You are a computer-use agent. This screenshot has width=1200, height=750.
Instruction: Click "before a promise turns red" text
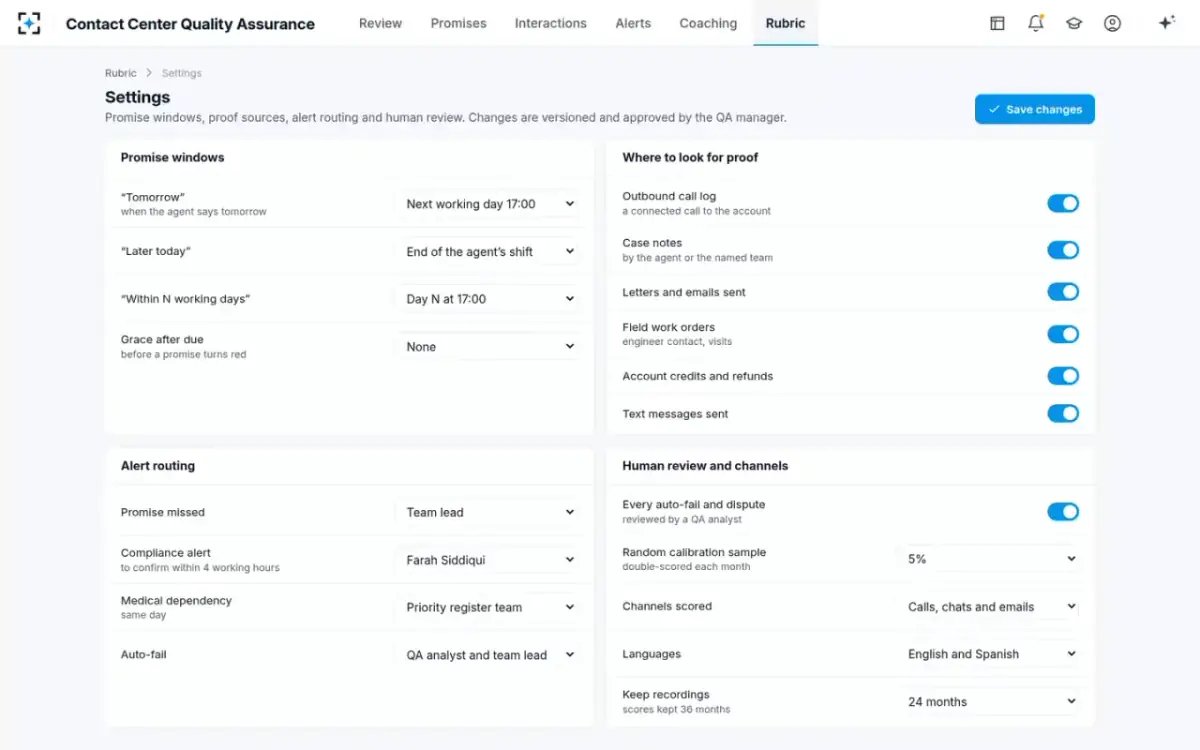pos(183,354)
